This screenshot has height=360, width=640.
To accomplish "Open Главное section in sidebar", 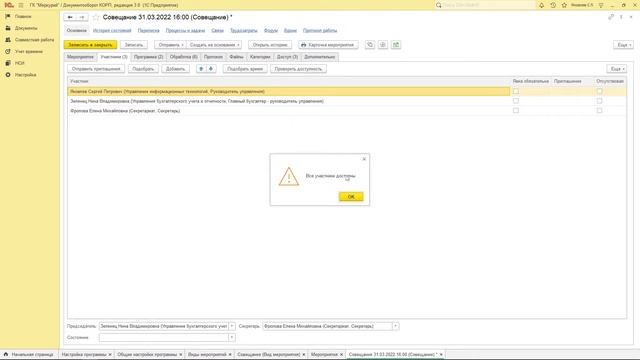I will [23, 16].
